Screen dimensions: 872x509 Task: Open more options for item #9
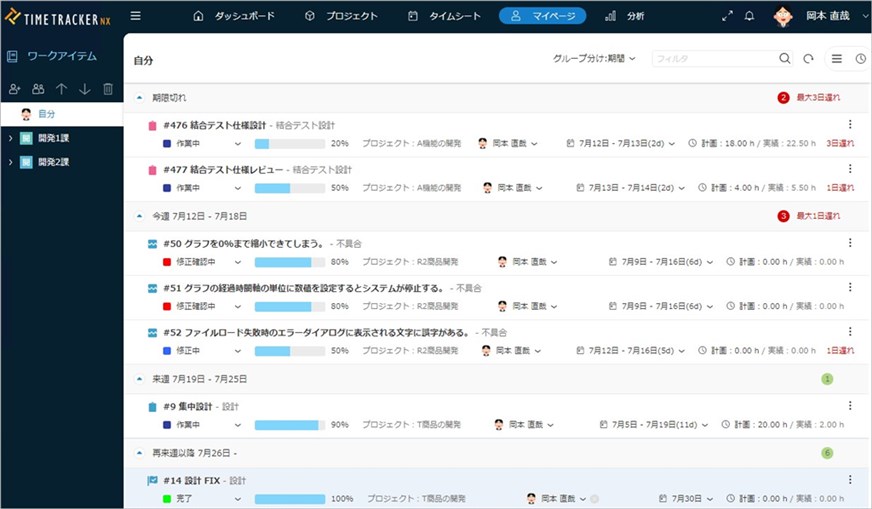tap(850, 406)
